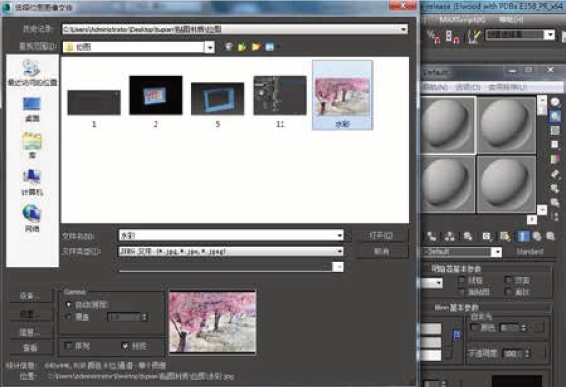Toggle the 预览 preview checkbox
566x387 pixels.
[125, 346]
